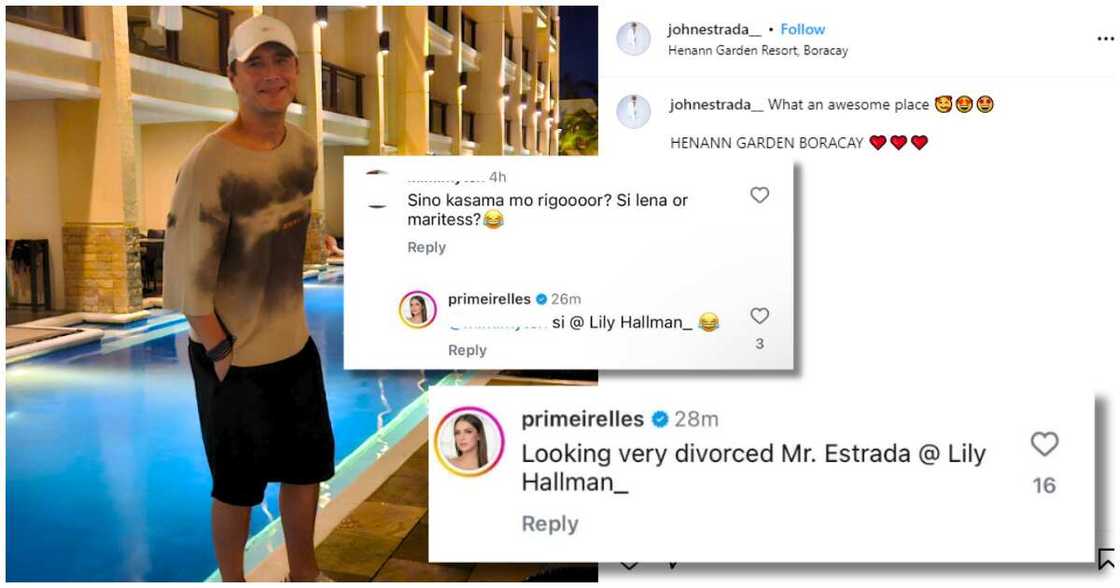Reply to the 'si @ Lily Hallman_' comment
1120x588 pixels.
point(467,350)
